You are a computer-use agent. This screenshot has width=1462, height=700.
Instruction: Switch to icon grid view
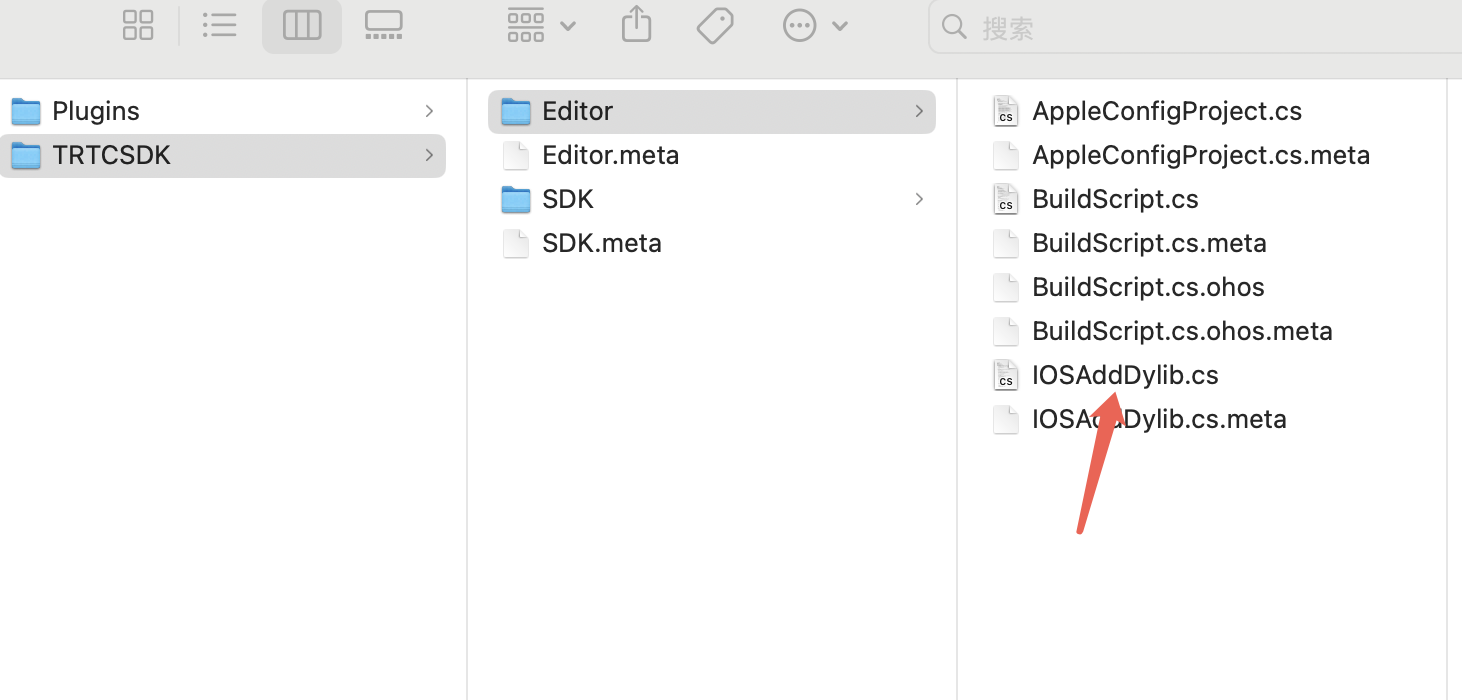[x=138, y=26]
